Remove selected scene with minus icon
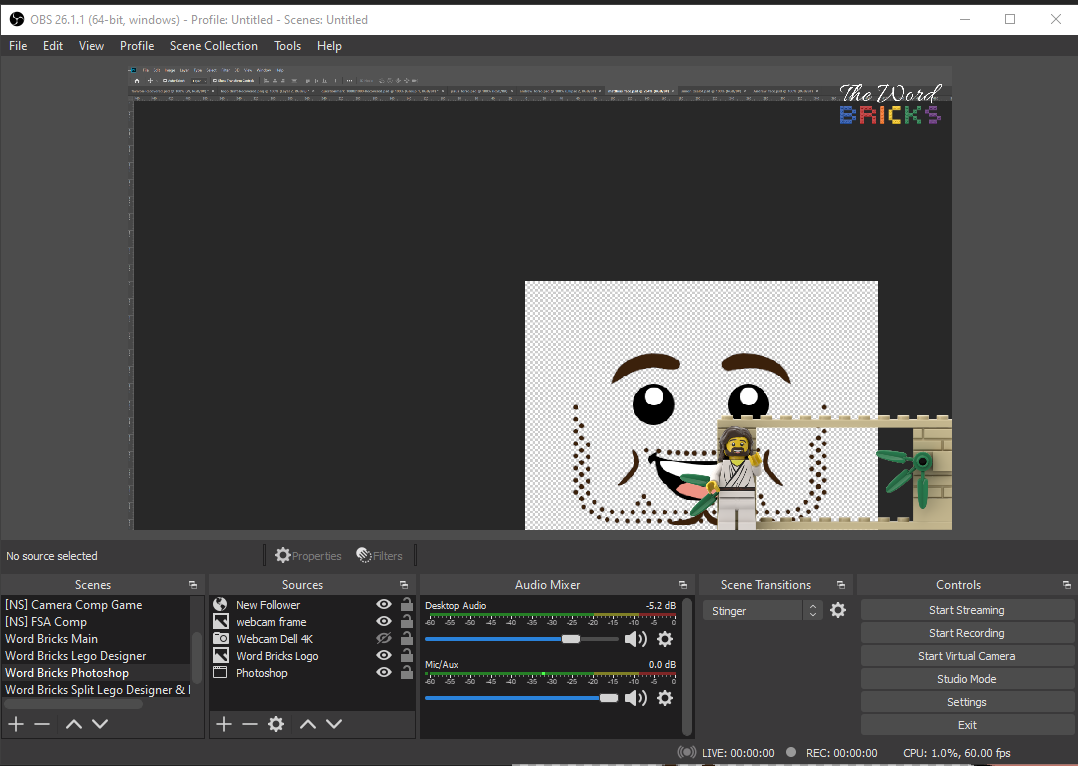 pos(42,724)
